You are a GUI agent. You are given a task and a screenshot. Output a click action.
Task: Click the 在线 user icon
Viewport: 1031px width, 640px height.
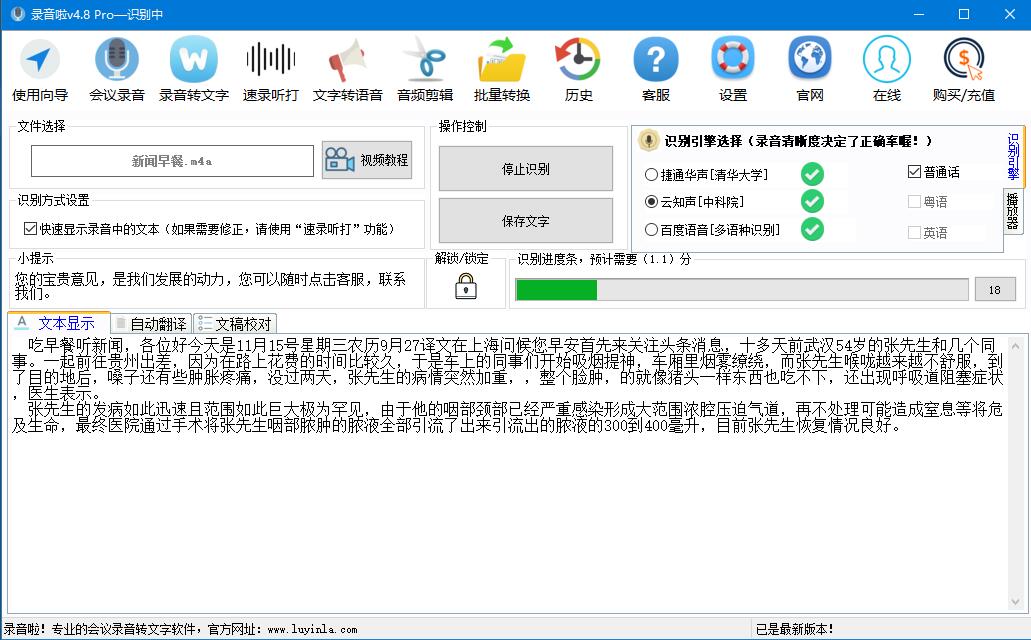click(886, 59)
